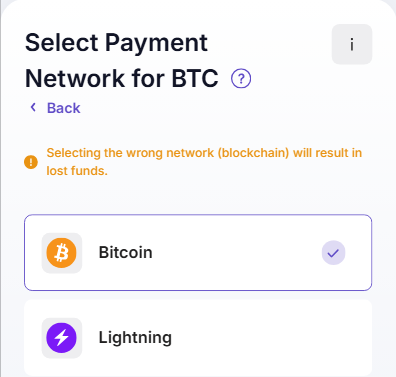Click the question mark help icon
Viewport: 396px width, 377px height.
[241, 79]
